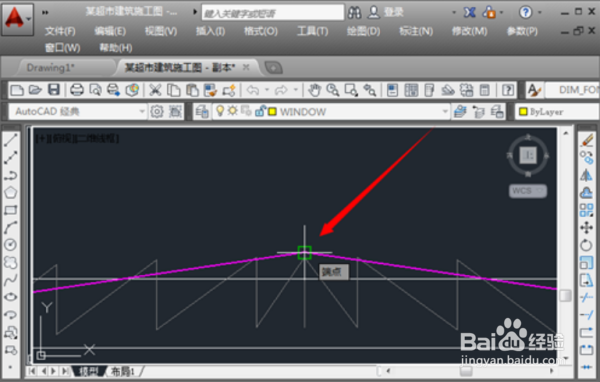This screenshot has height=382, width=600.
Task: Click the Cut scissors icon
Action: pos(155,90)
